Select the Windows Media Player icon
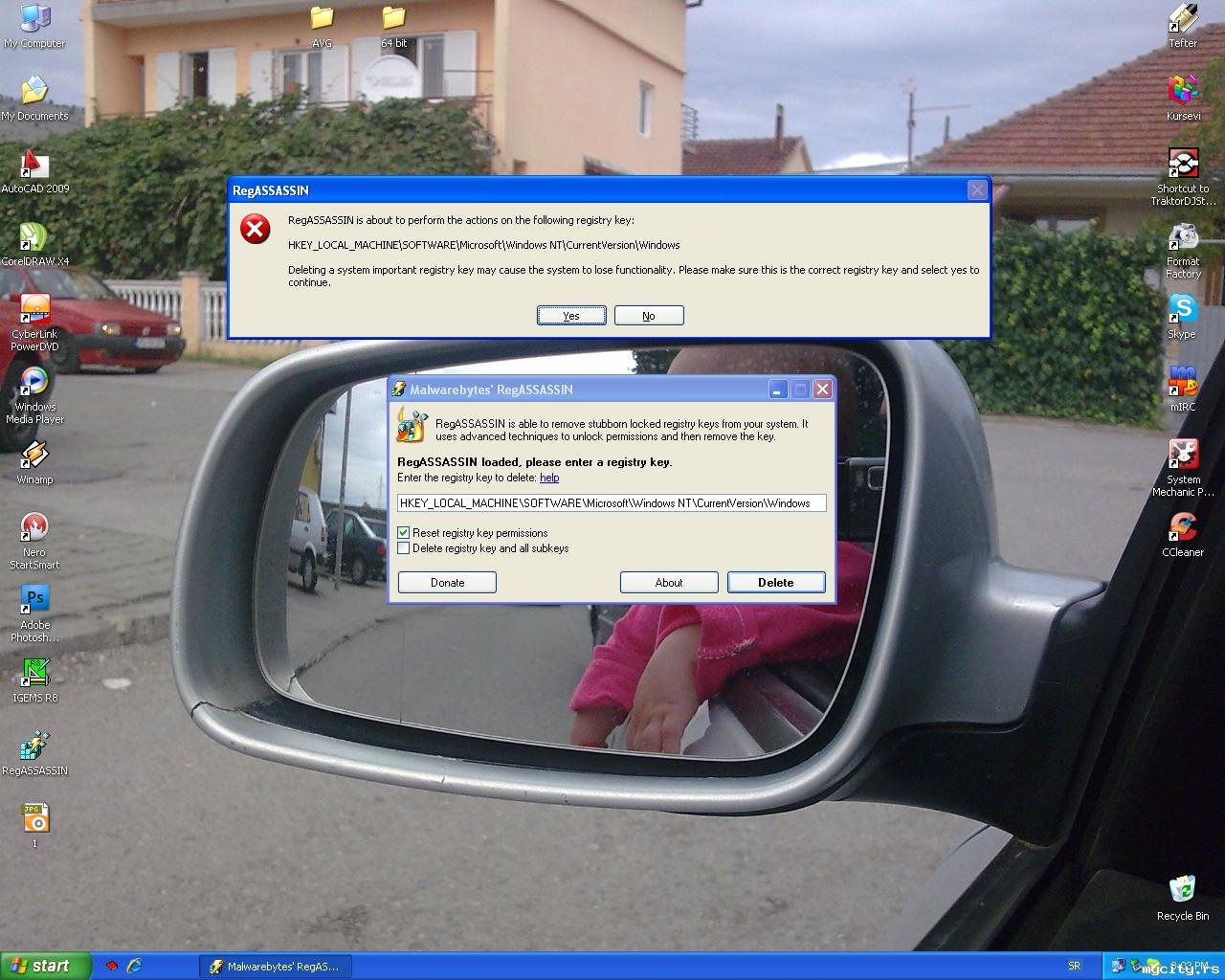The width and height of the screenshot is (1225, 980). click(34, 395)
